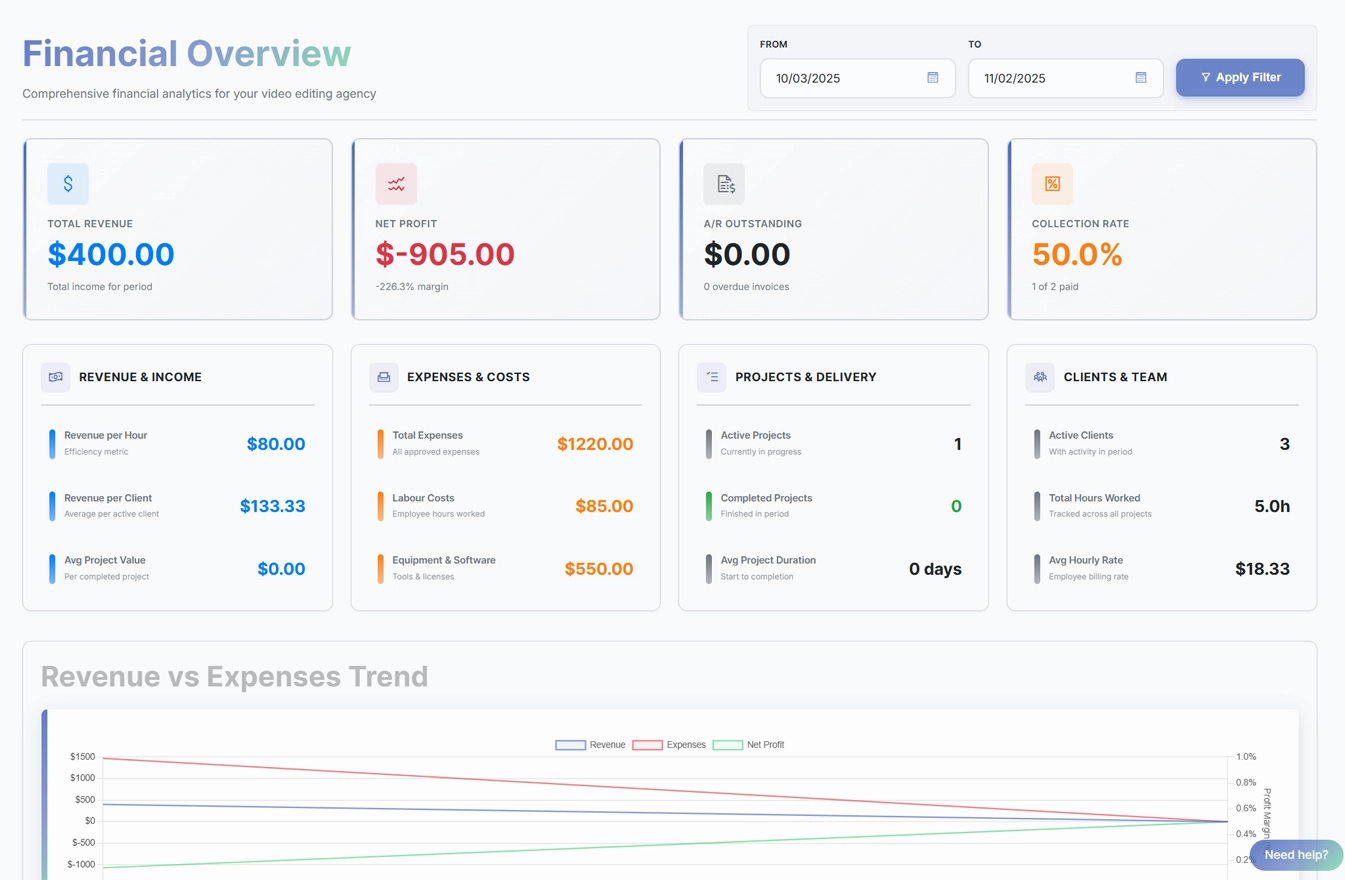Screen dimensions: 1345x880
Task: Click the Revenue per Hour row label
Action: coord(105,435)
